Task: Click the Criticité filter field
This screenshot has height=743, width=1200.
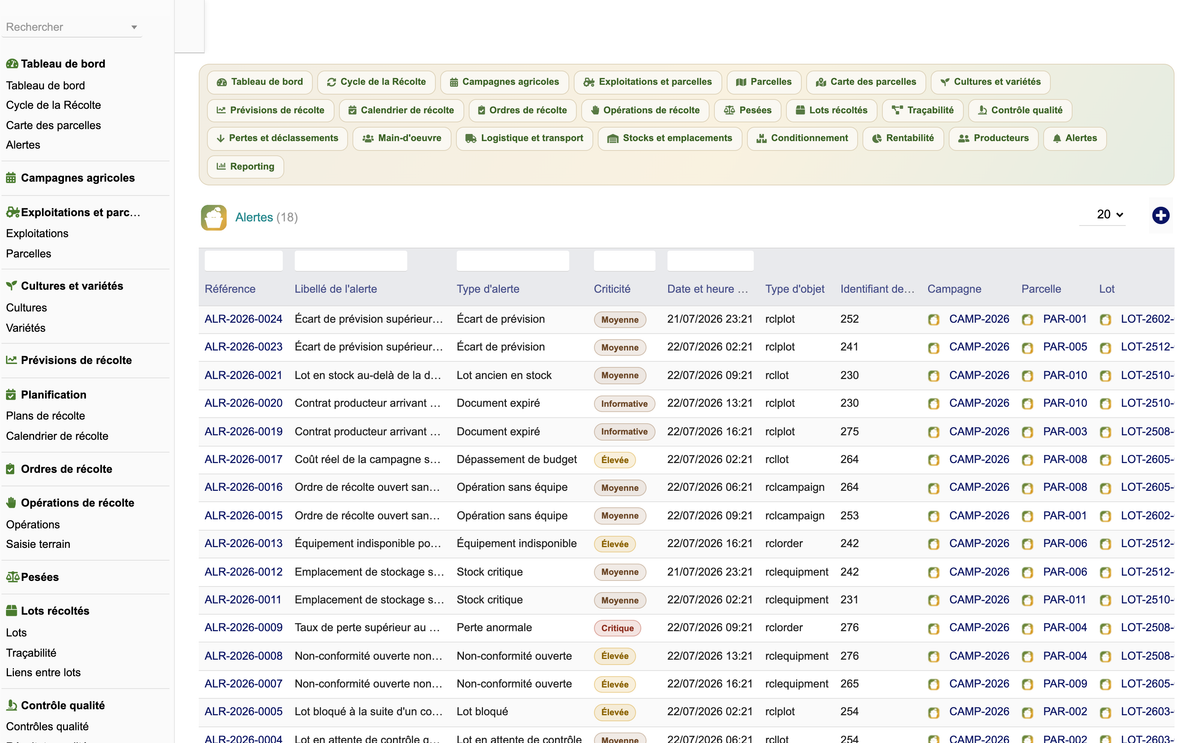Action: coord(625,261)
